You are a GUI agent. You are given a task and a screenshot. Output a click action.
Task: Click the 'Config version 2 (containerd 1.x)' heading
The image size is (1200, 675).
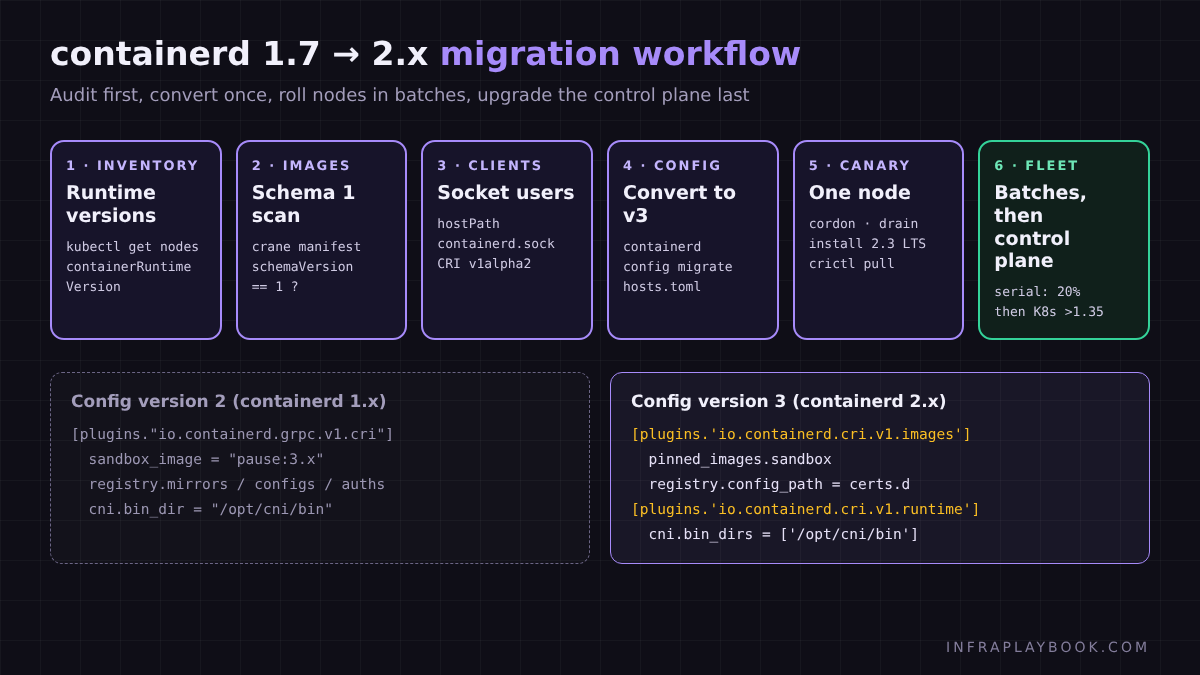(228, 401)
